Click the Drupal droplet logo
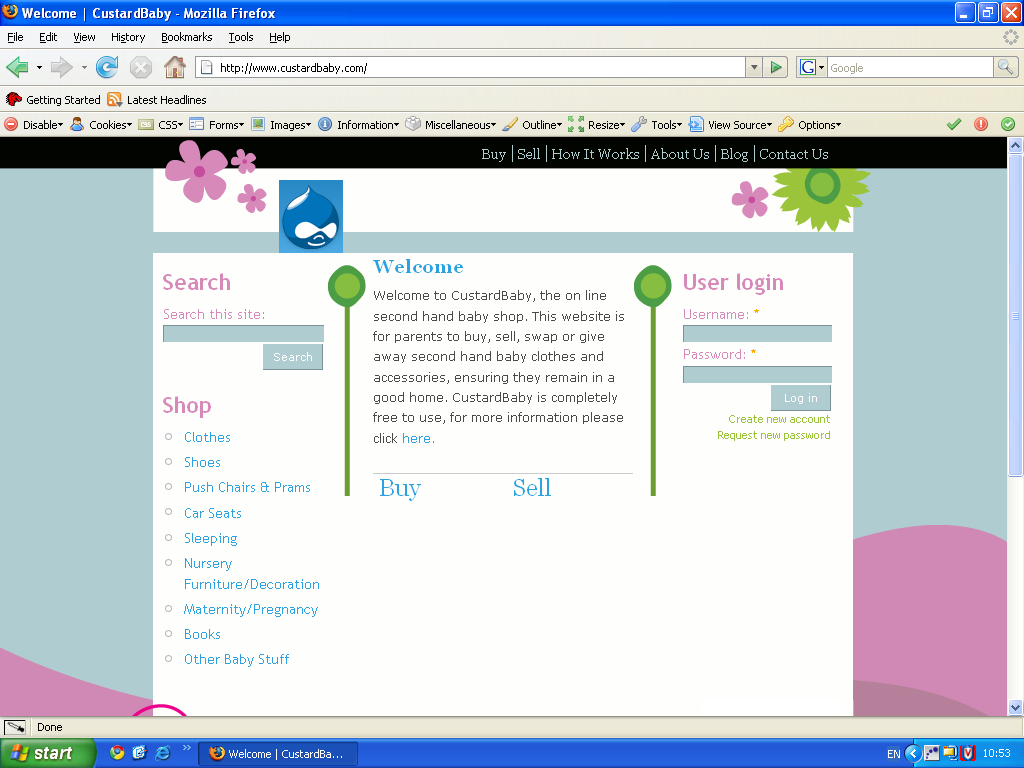 (311, 216)
